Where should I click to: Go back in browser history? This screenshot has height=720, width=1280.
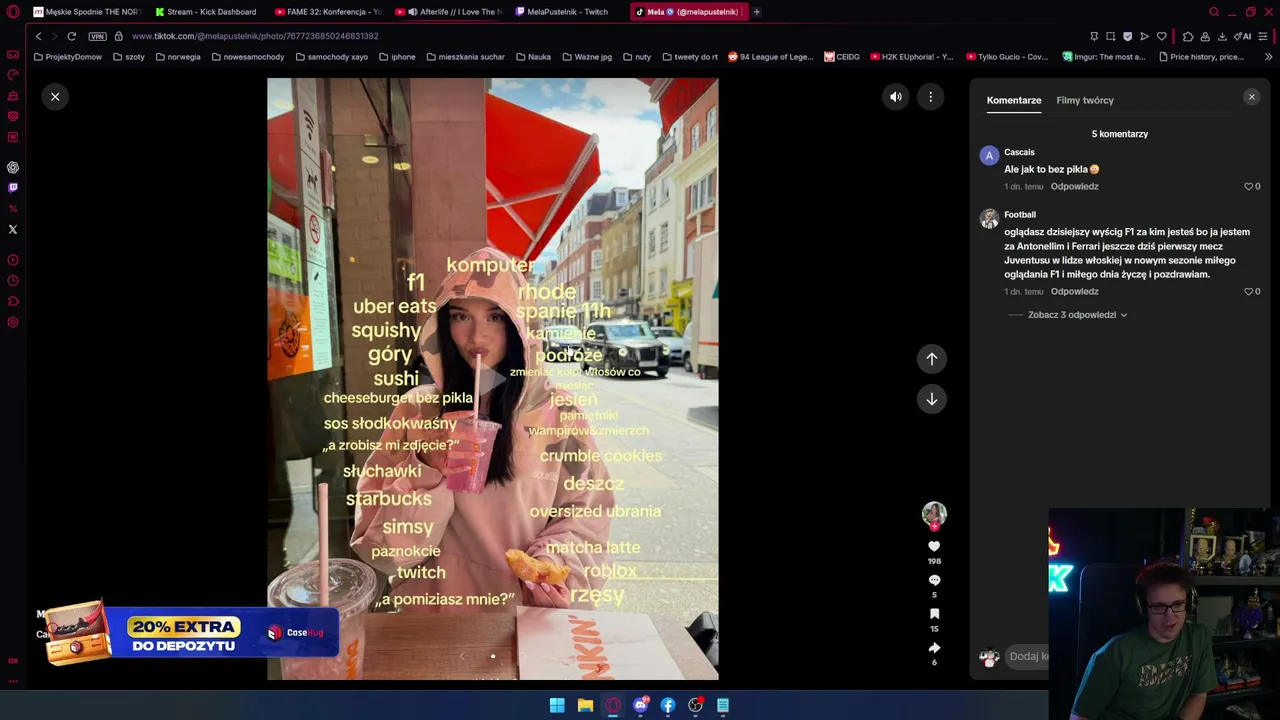[x=38, y=36]
